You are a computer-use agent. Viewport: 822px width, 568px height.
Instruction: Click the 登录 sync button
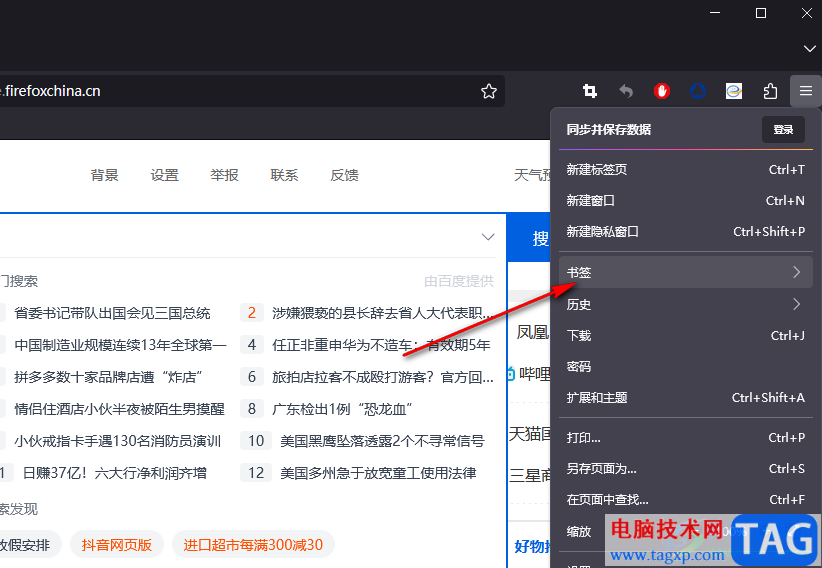point(783,130)
